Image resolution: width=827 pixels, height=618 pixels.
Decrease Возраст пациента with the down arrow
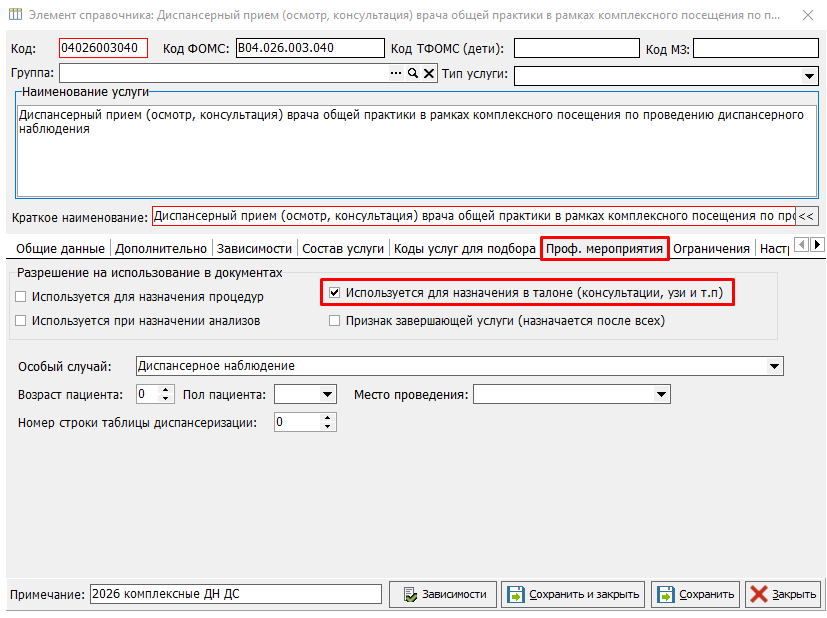[166, 399]
